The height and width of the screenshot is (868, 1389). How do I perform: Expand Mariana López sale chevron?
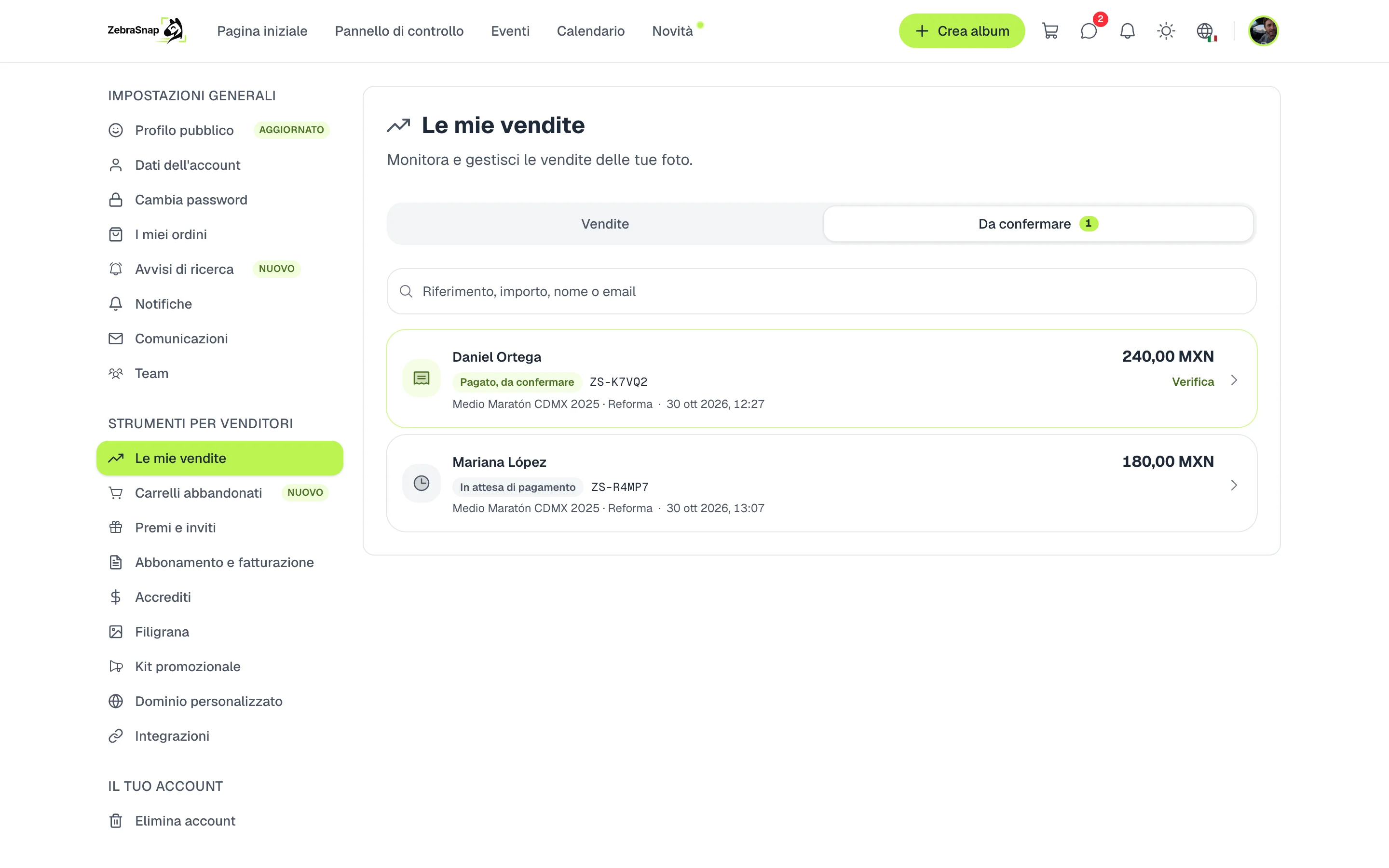pyautogui.click(x=1233, y=486)
